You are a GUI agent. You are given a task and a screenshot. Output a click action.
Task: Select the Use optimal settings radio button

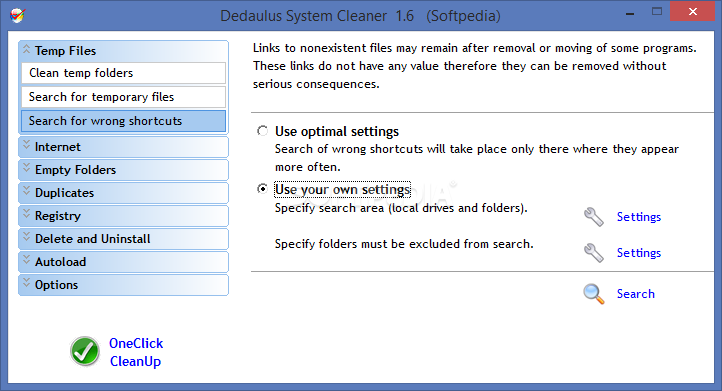click(262, 131)
